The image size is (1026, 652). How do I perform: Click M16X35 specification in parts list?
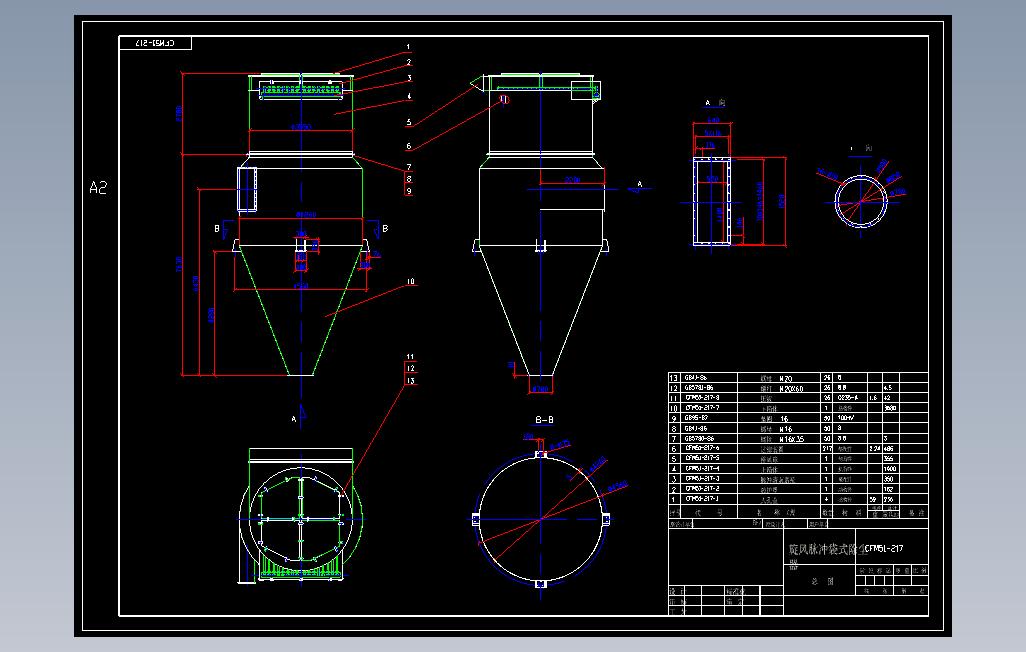point(791,439)
